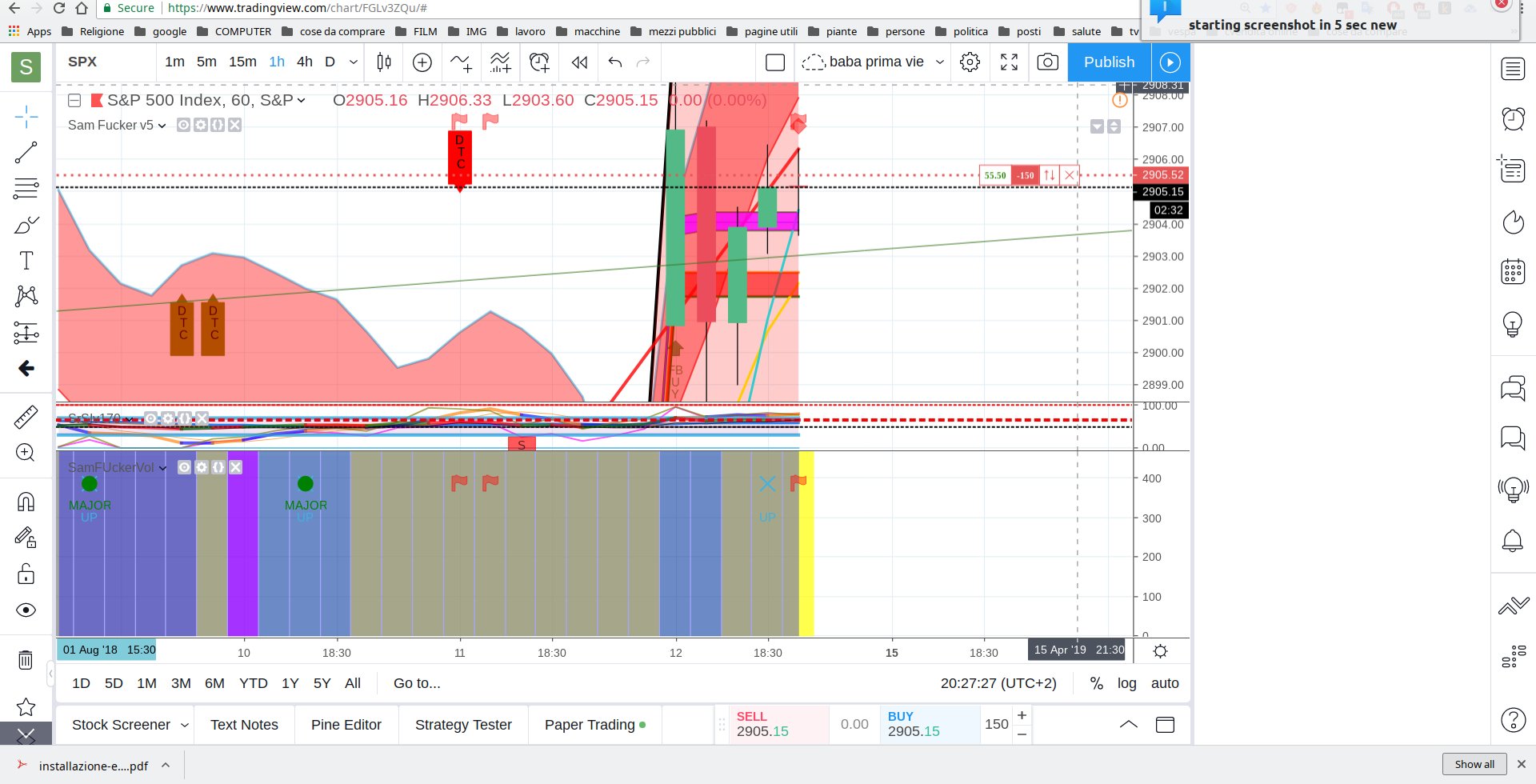Image resolution: width=1536 pixels, height=784 pixels.
Task: Select the brush drawing tool
Action: [26, 225]
